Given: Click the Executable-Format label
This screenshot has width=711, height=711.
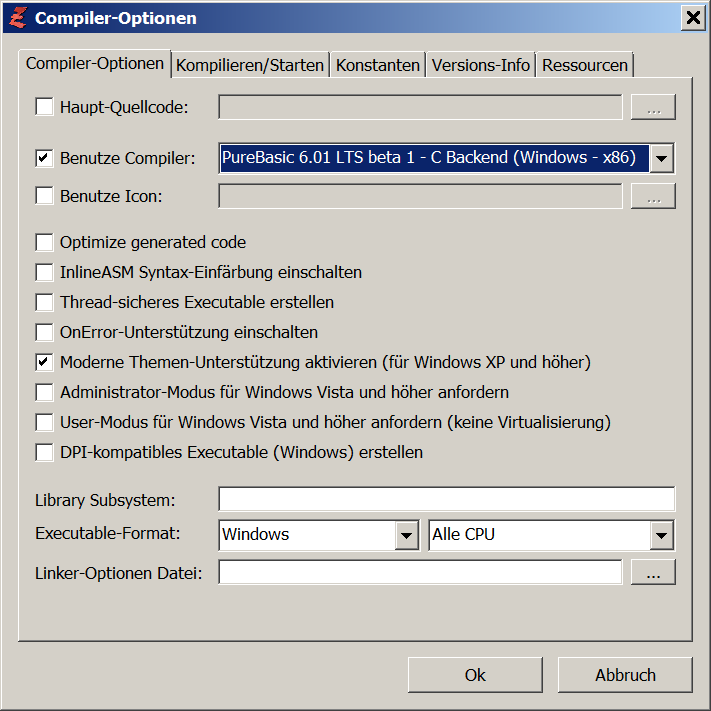Looking at the screenshot, I should tap(107, 533).
